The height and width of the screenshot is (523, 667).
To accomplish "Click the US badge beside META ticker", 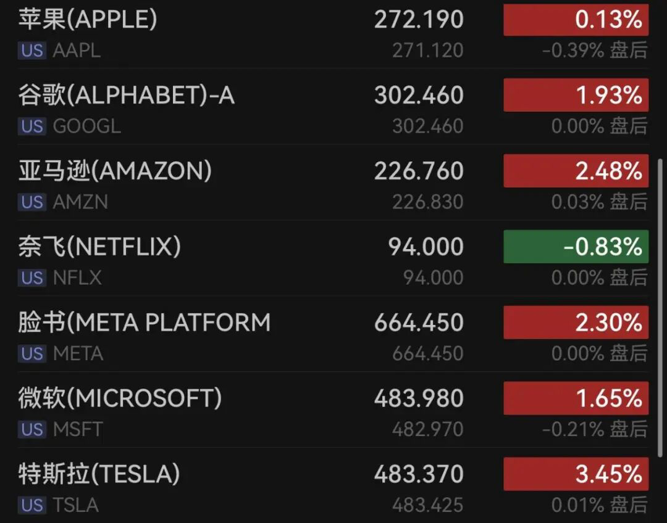I will [32, 353].
